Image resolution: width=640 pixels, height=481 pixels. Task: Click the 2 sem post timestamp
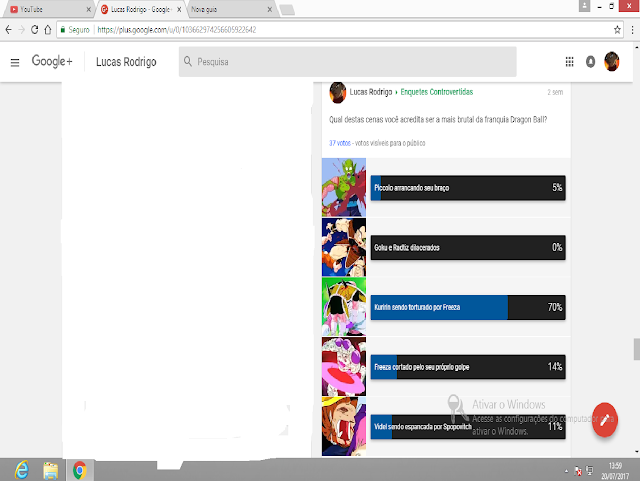555,92
